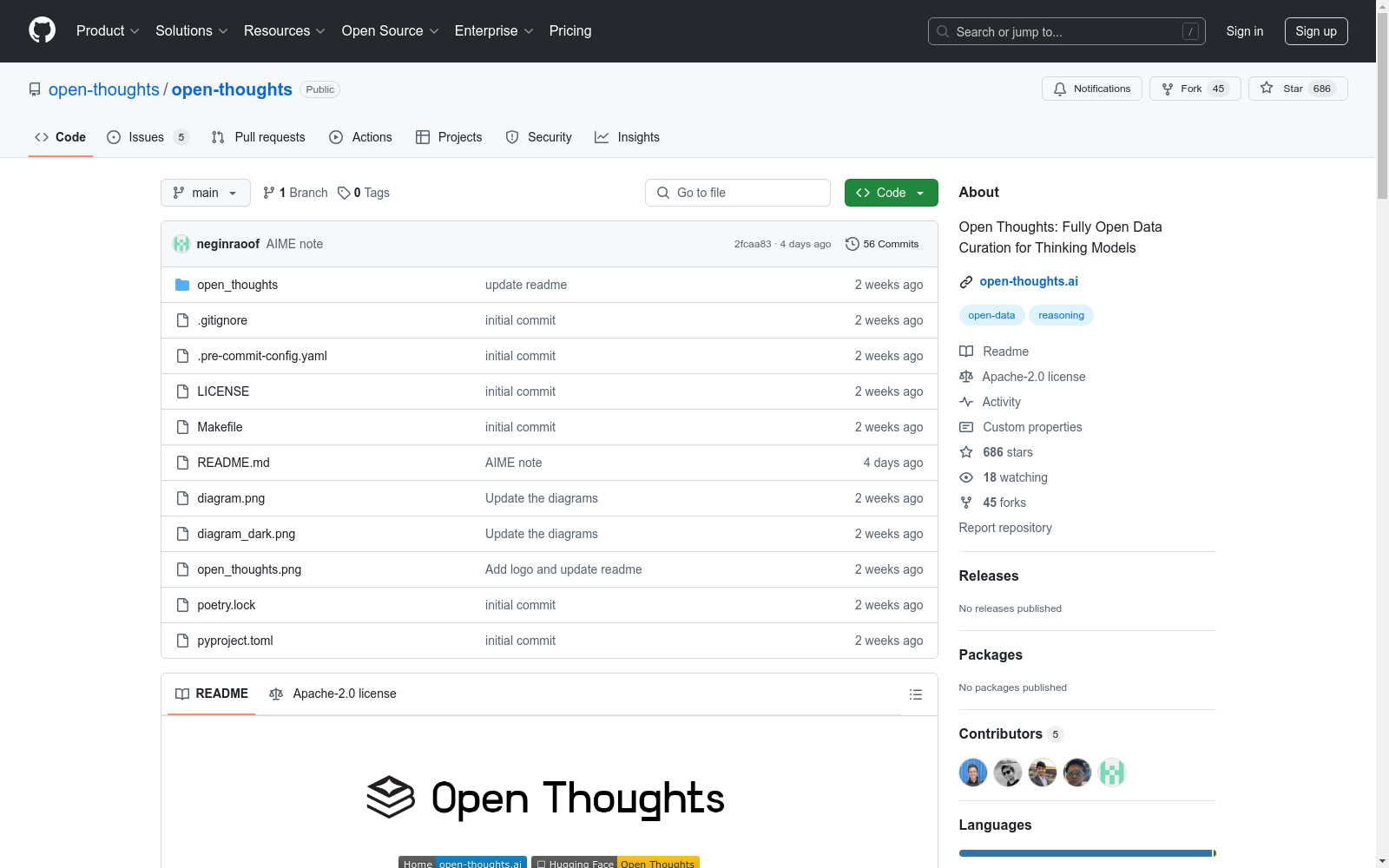Screen dimensions: 1389x868
Task: Click the eye icon beside 18 watching
Action: pos(966,477)
